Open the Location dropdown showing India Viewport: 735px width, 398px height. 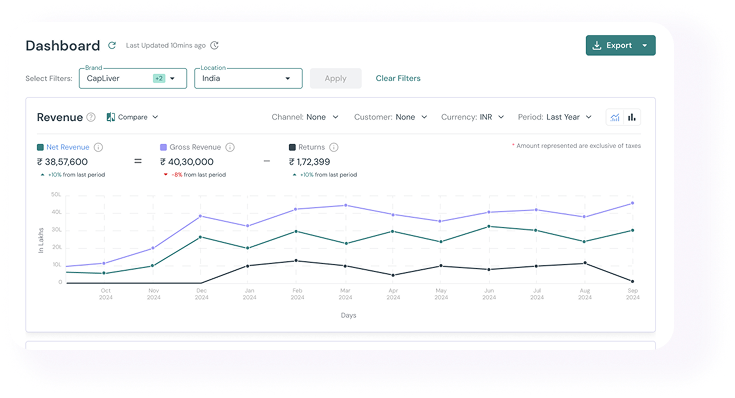tap(248, 78)
